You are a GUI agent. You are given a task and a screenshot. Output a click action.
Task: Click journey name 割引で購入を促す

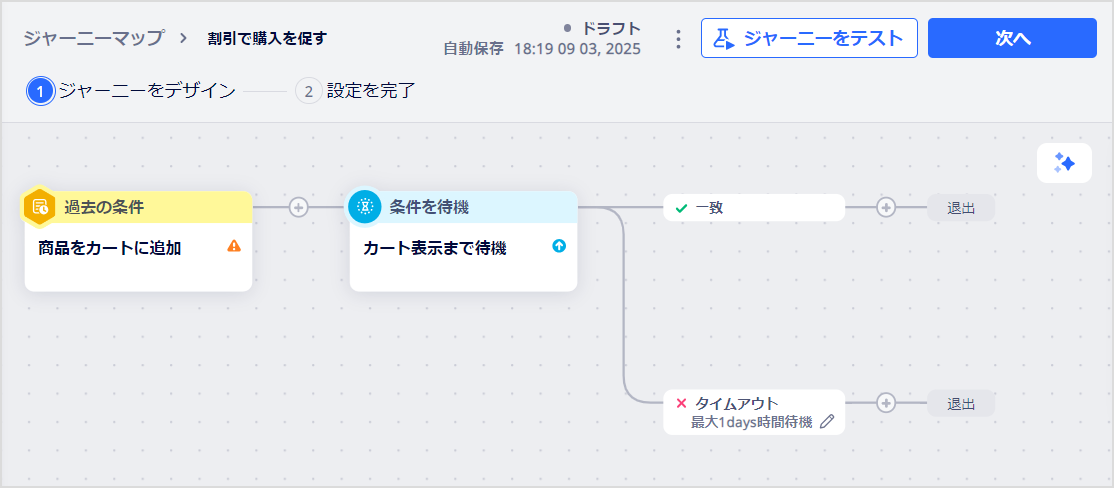point(267,38)
